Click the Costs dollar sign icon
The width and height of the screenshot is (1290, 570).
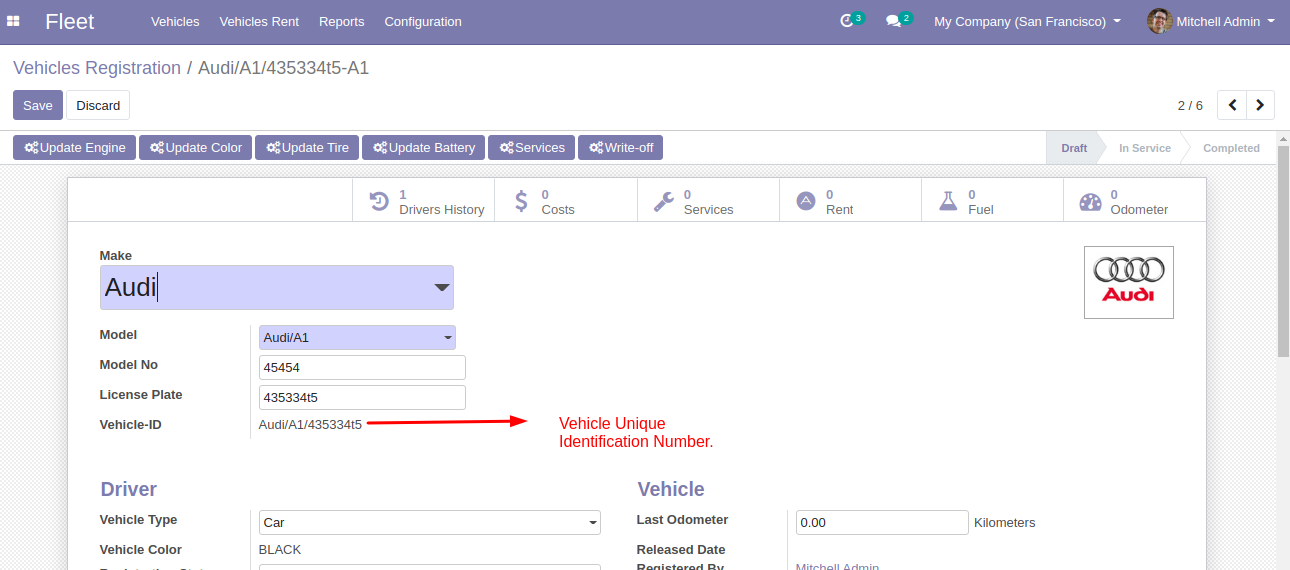521,202
